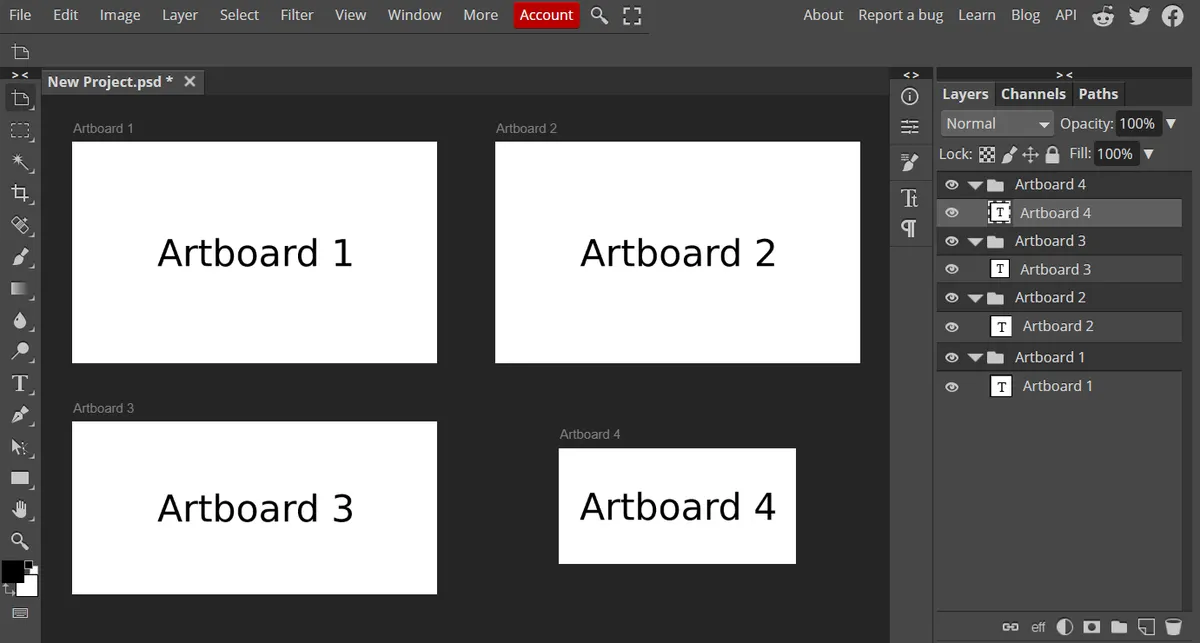Collapse the Artboard 2 folder
Viewport: 1200px width, 643px height.
coord(975,298)
